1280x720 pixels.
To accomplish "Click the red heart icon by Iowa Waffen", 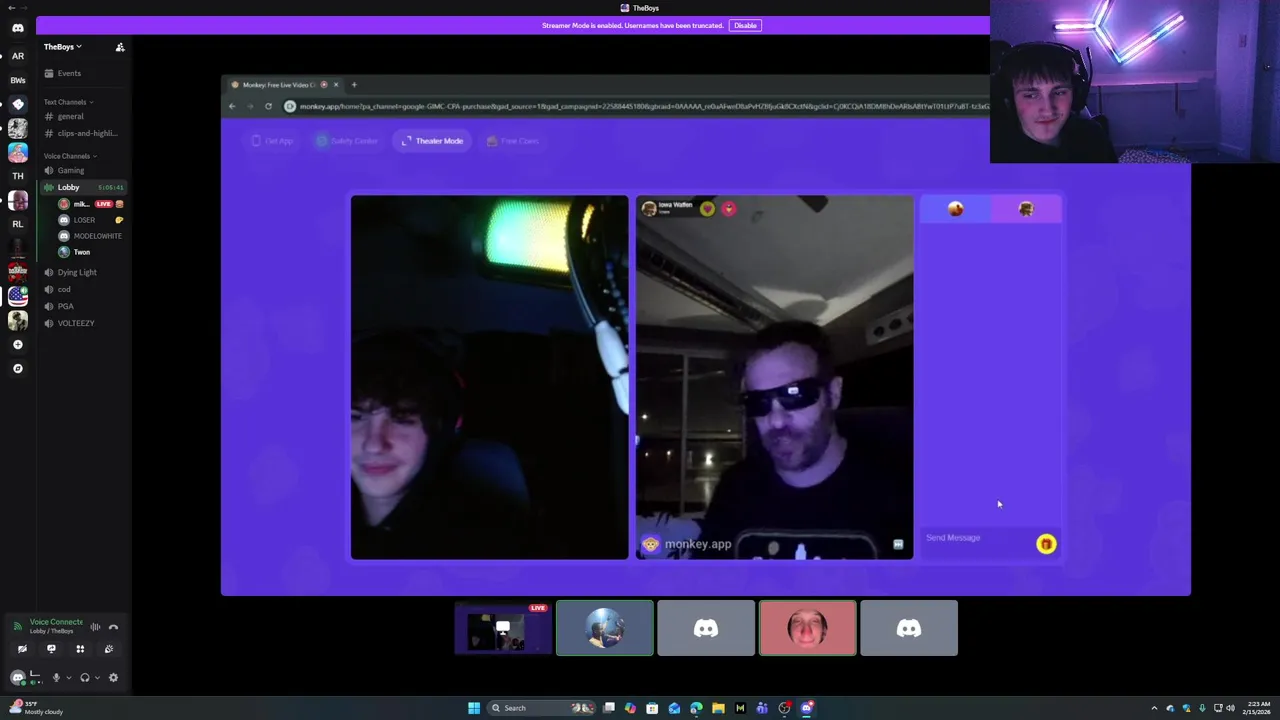I will [x=729, y=209].
